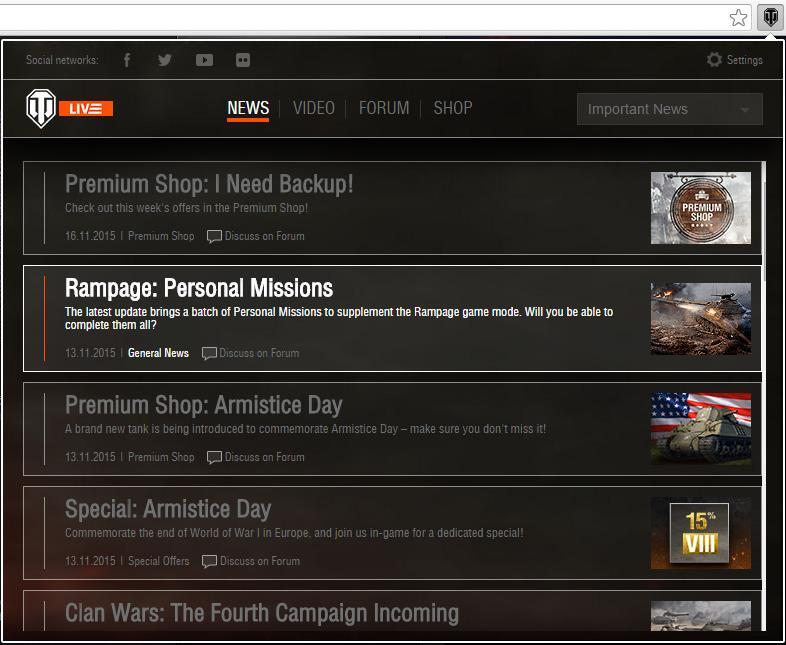
Task: Open the Rampage: Personal Missions article
Action: pyautogui.click(x=199, y=289)
